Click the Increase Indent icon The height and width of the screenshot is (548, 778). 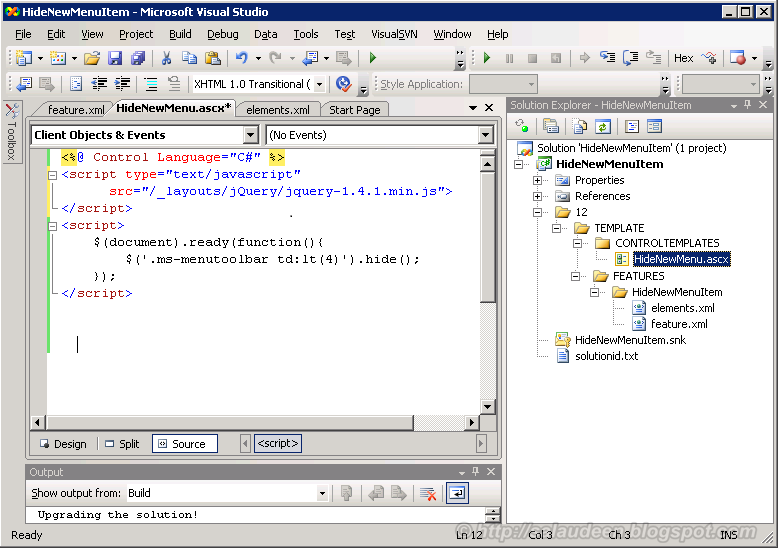pyautogui.click(x=122, y=84)
